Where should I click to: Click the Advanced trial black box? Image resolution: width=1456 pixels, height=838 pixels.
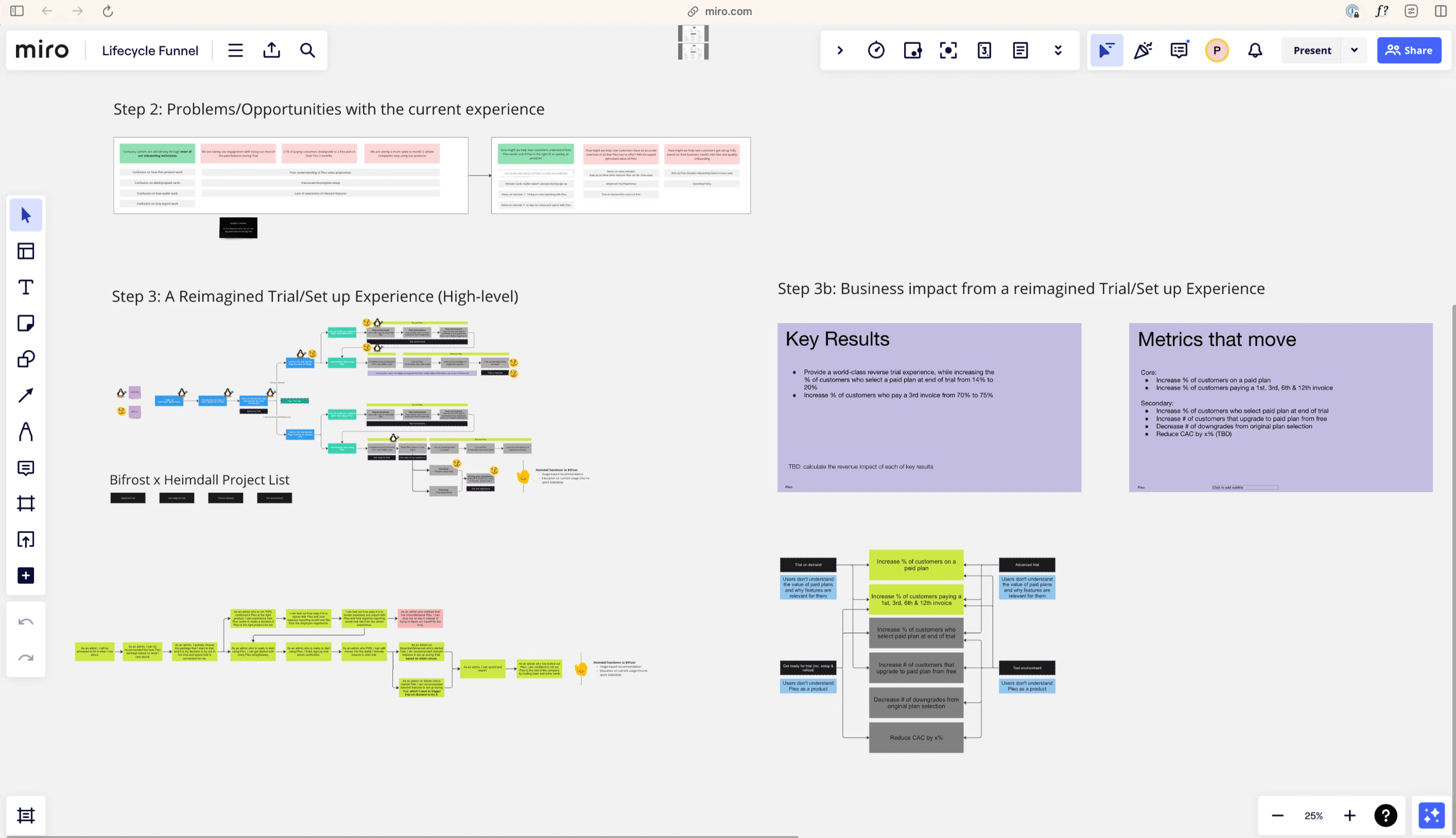click(x=1027, y=565)
